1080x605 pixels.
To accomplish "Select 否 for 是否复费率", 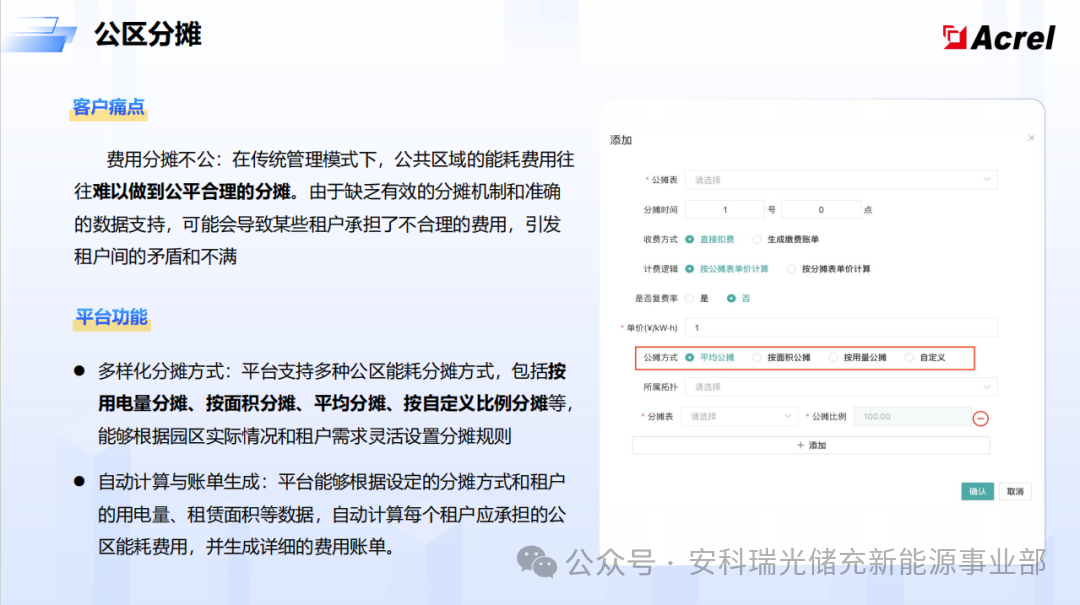I will pos(738,298).
